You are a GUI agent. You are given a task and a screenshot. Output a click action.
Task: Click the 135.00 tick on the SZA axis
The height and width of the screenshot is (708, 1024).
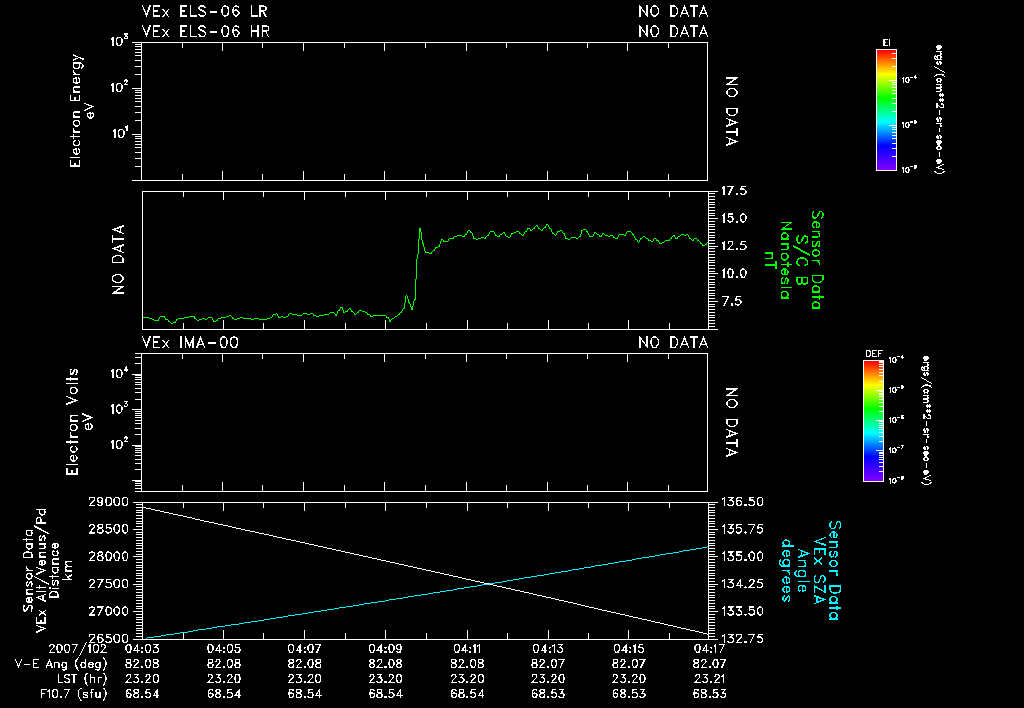743,556
